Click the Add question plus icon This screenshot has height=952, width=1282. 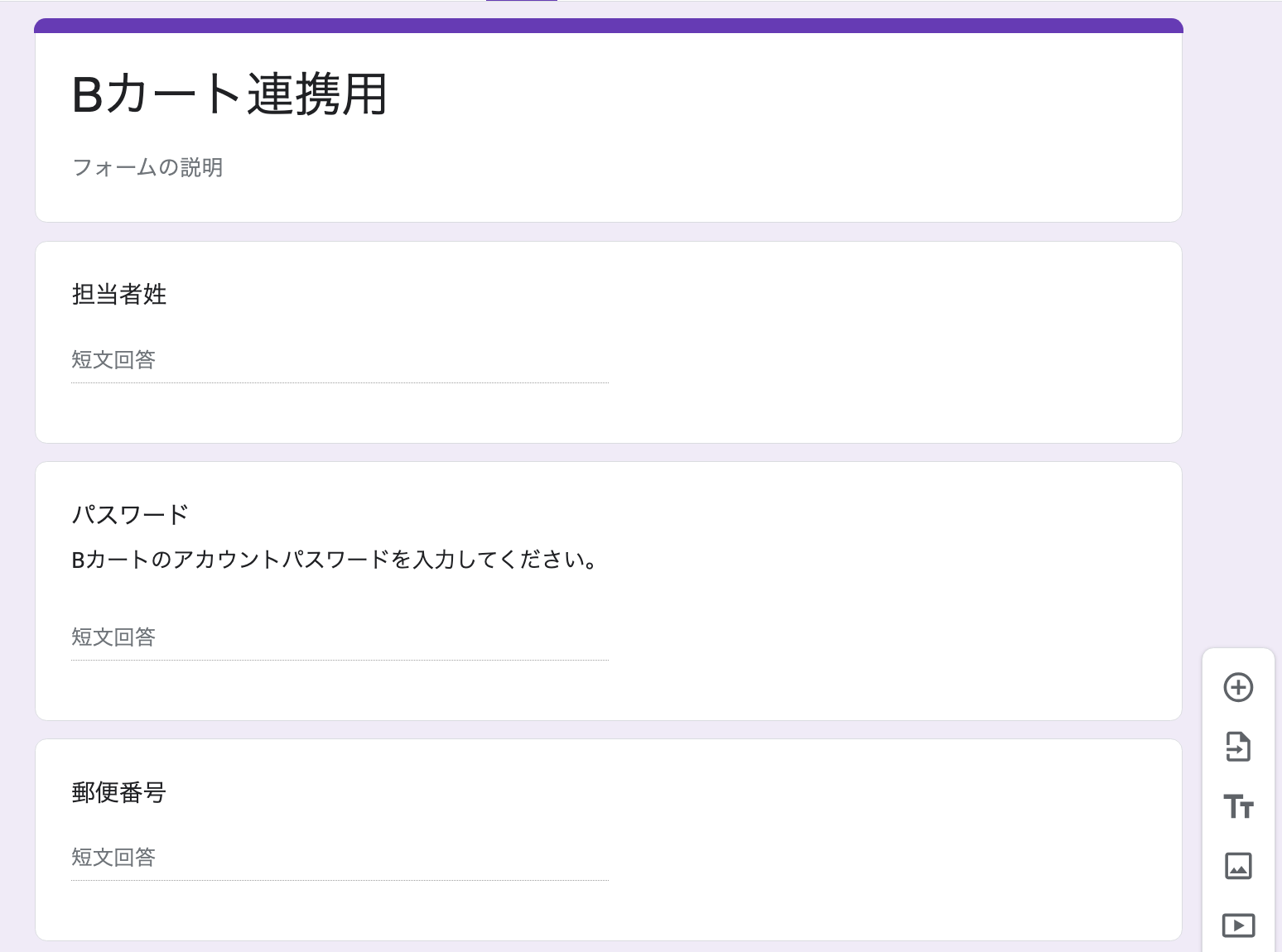click(1238, 687)
